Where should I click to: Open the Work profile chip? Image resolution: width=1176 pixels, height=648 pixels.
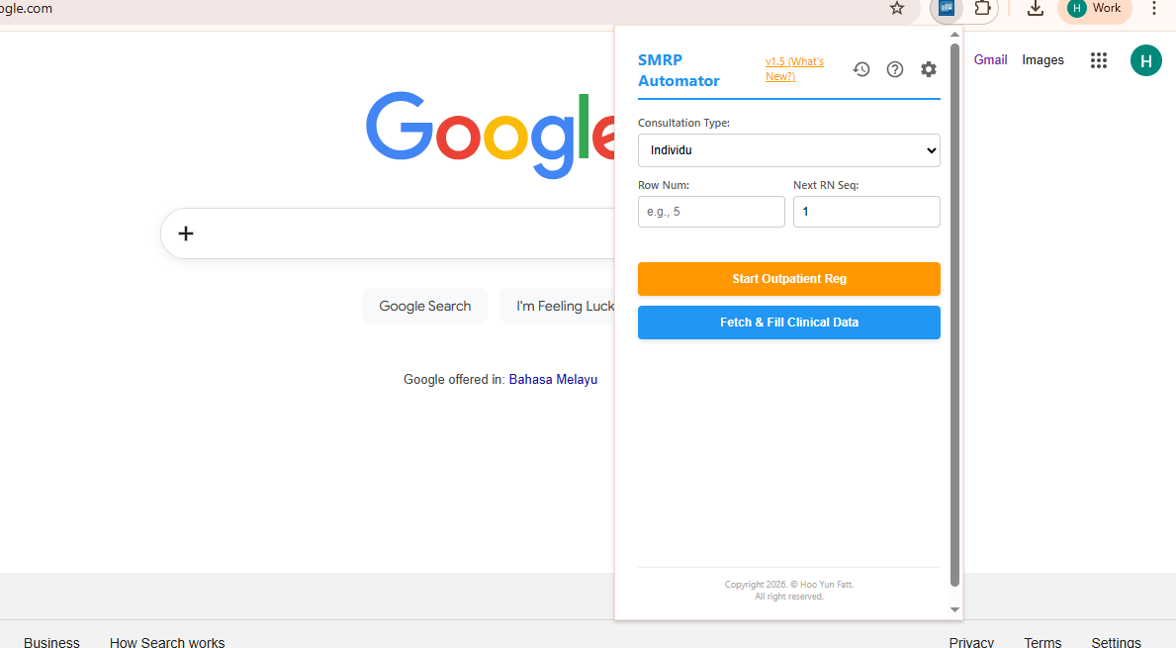point(1094,10)
